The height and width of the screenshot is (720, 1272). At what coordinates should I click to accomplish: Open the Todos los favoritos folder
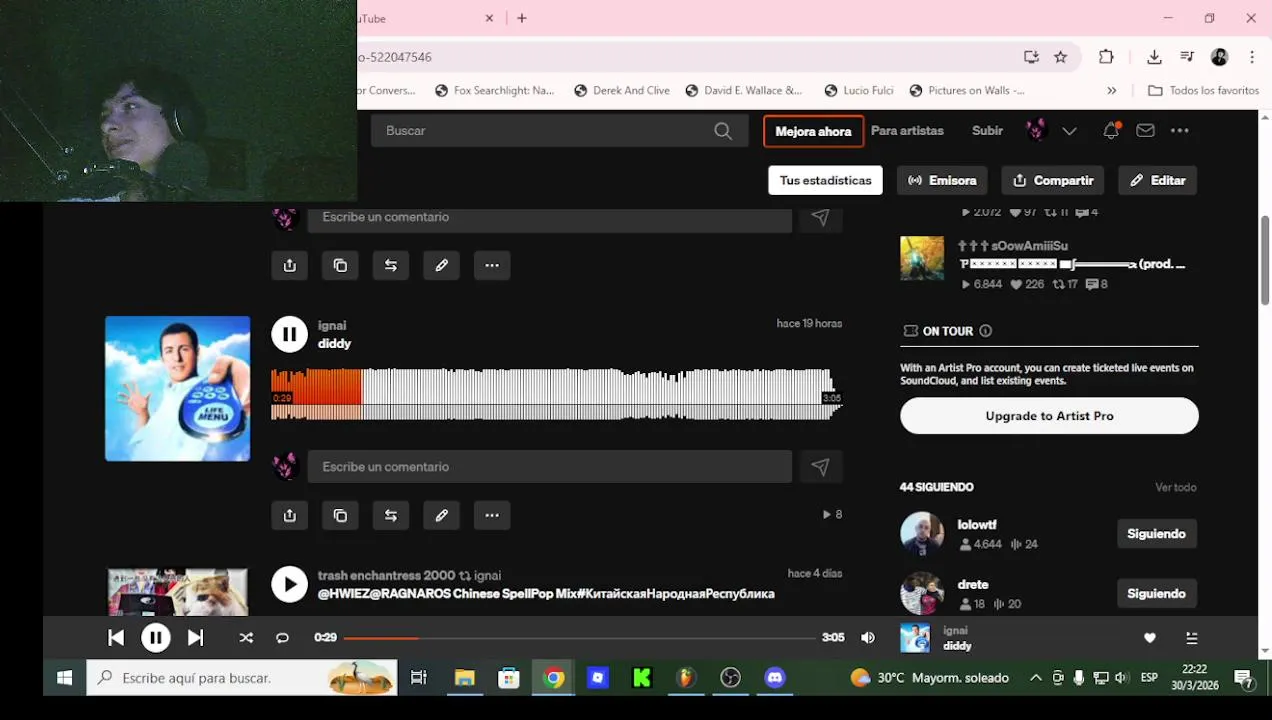1203,90
